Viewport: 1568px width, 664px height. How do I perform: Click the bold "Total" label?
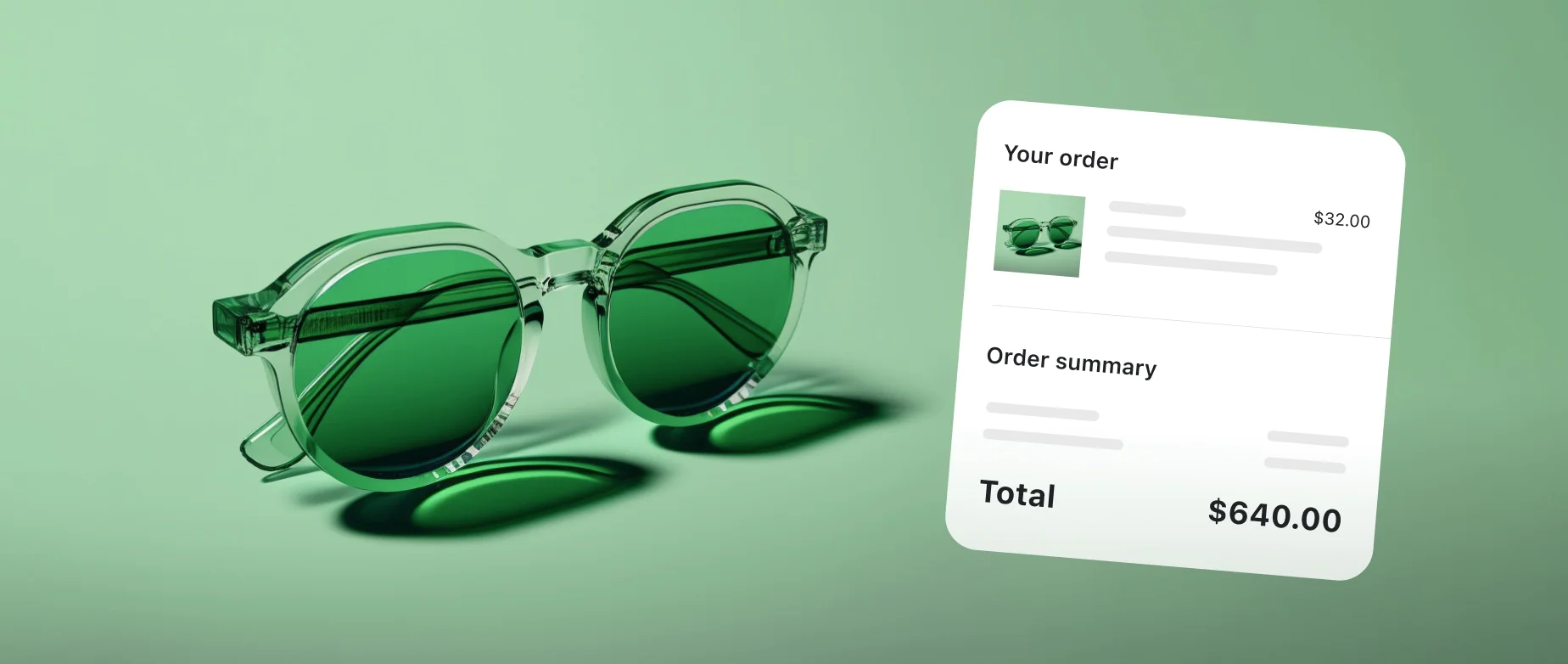pyautogui.click(x=1017, y=494)
